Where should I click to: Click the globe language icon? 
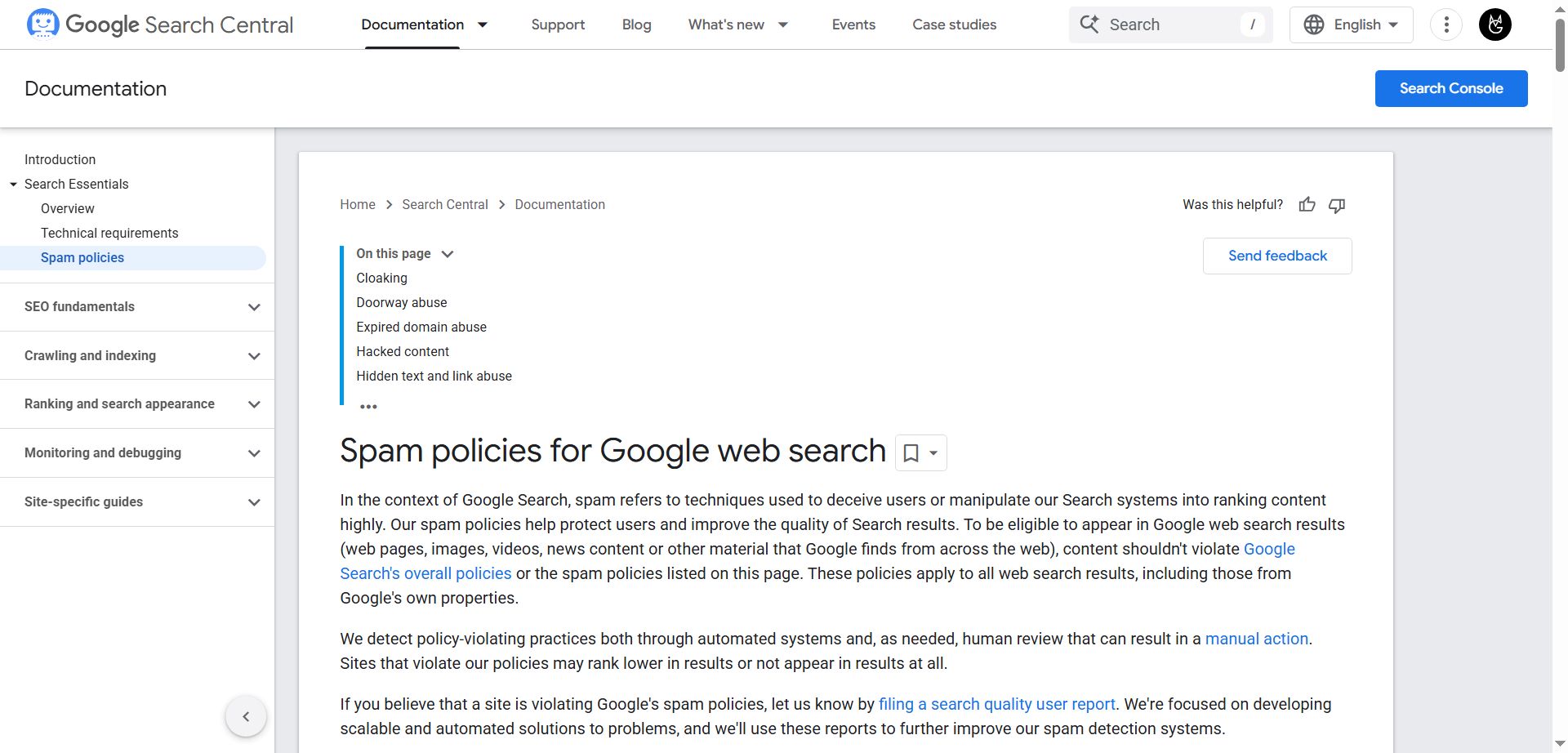tap(1314, 25)
